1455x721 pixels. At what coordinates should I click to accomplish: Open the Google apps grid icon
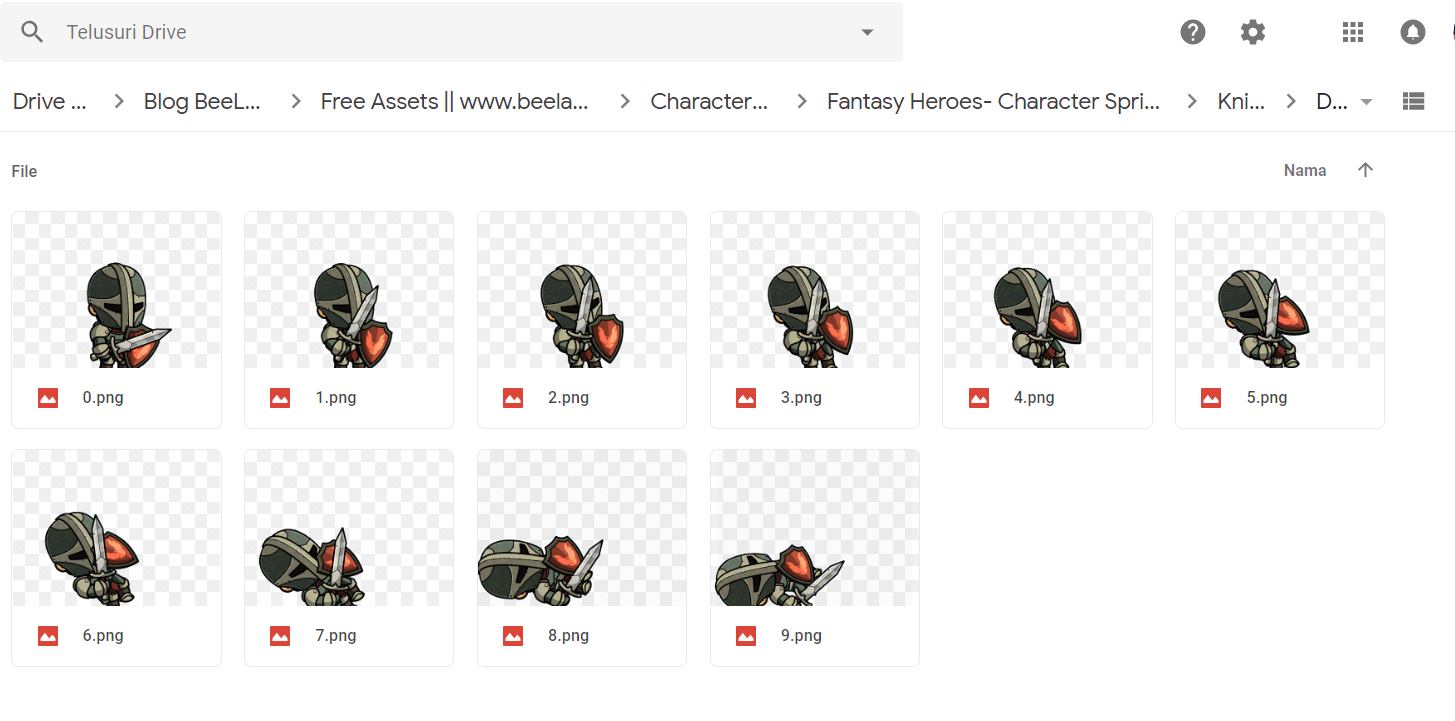[1353, 32]
